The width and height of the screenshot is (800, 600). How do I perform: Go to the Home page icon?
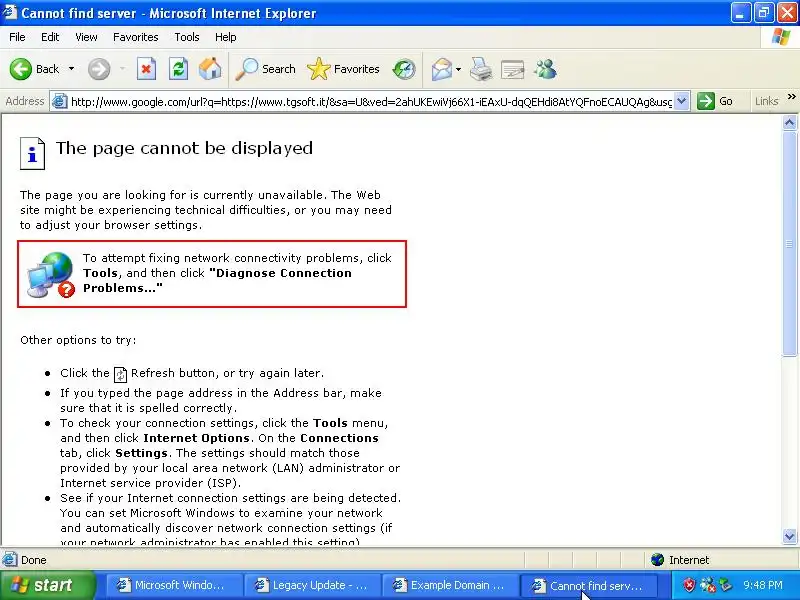click(x=210, y=69)
